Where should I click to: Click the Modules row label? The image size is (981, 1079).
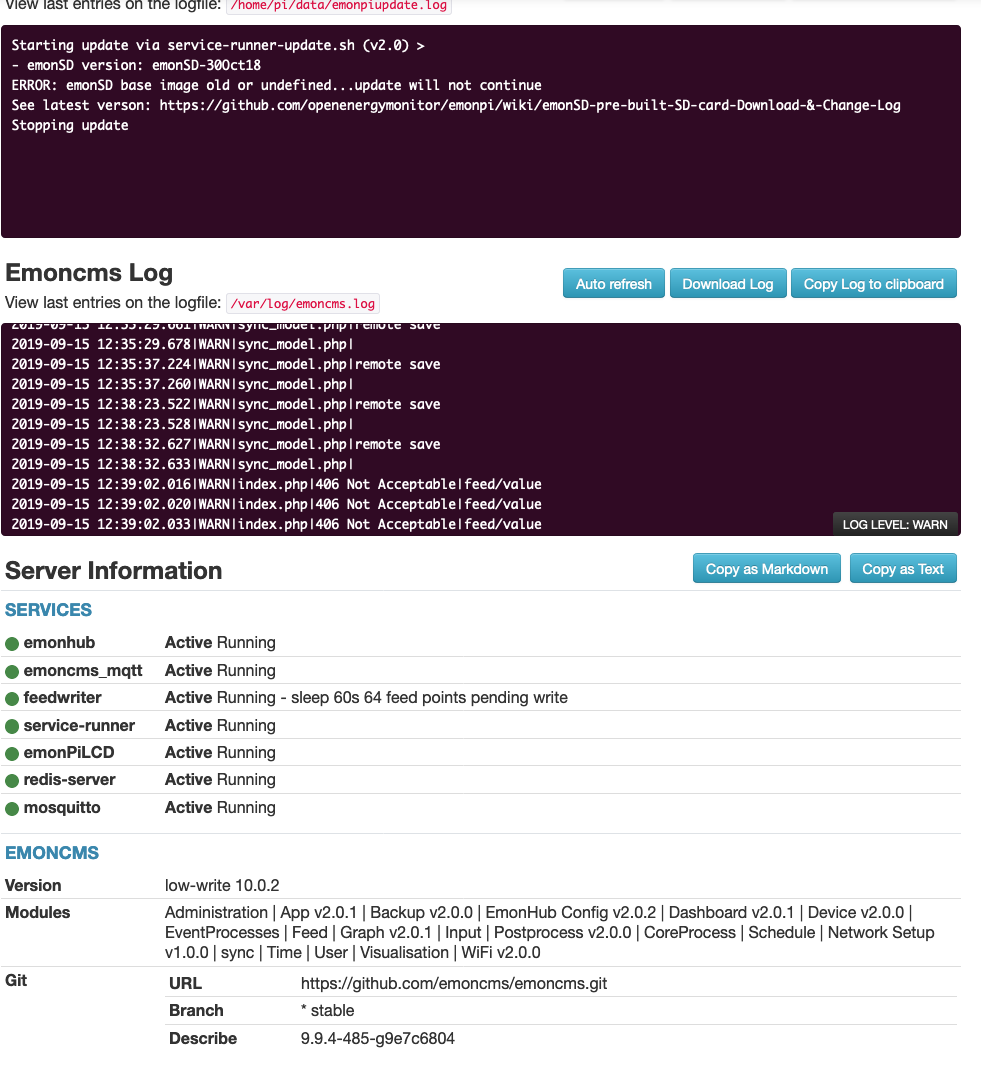[38, 912]
